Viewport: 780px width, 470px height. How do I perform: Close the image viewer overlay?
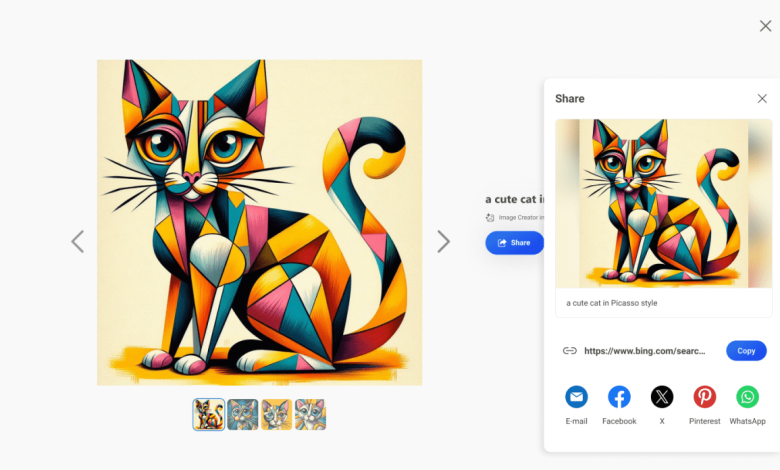(x=765, y=26)
